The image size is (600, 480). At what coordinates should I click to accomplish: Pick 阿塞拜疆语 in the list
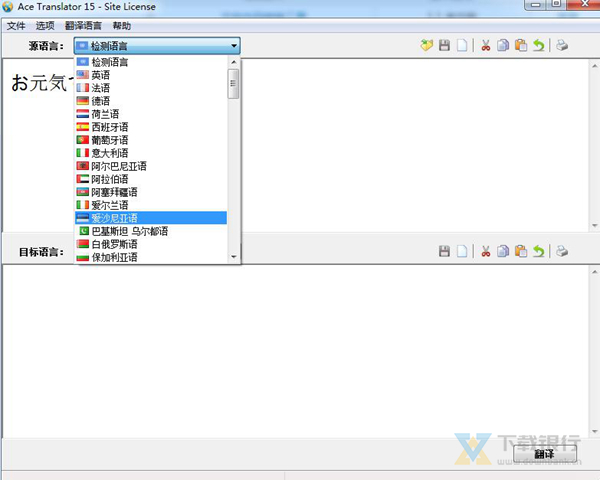click(x=151, y=192)
